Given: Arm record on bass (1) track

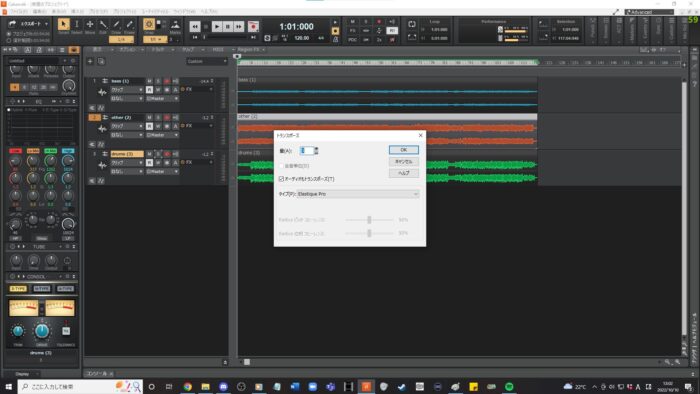Looking at the screenshot, I should (167, 81).
